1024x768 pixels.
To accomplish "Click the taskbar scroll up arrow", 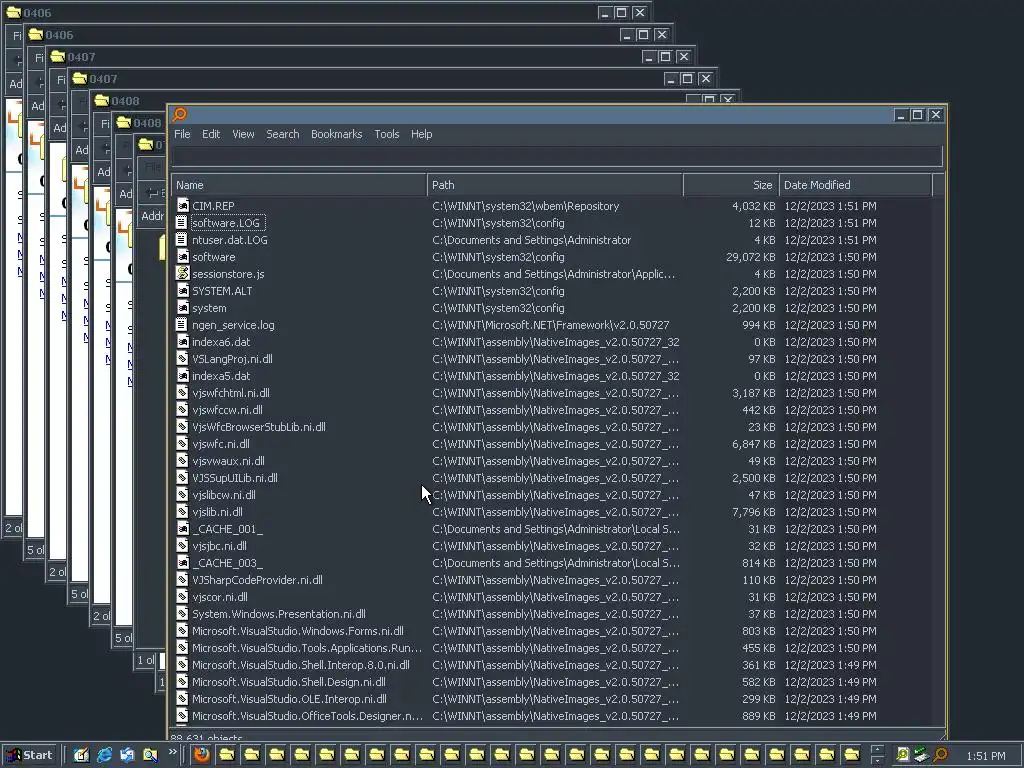I will [x=878, y=750].
